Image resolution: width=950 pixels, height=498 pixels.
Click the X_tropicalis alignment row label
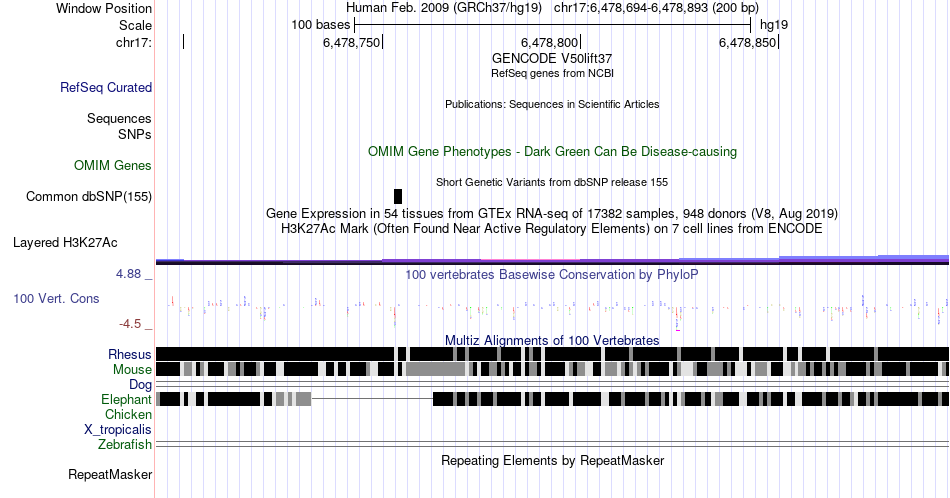118,430
